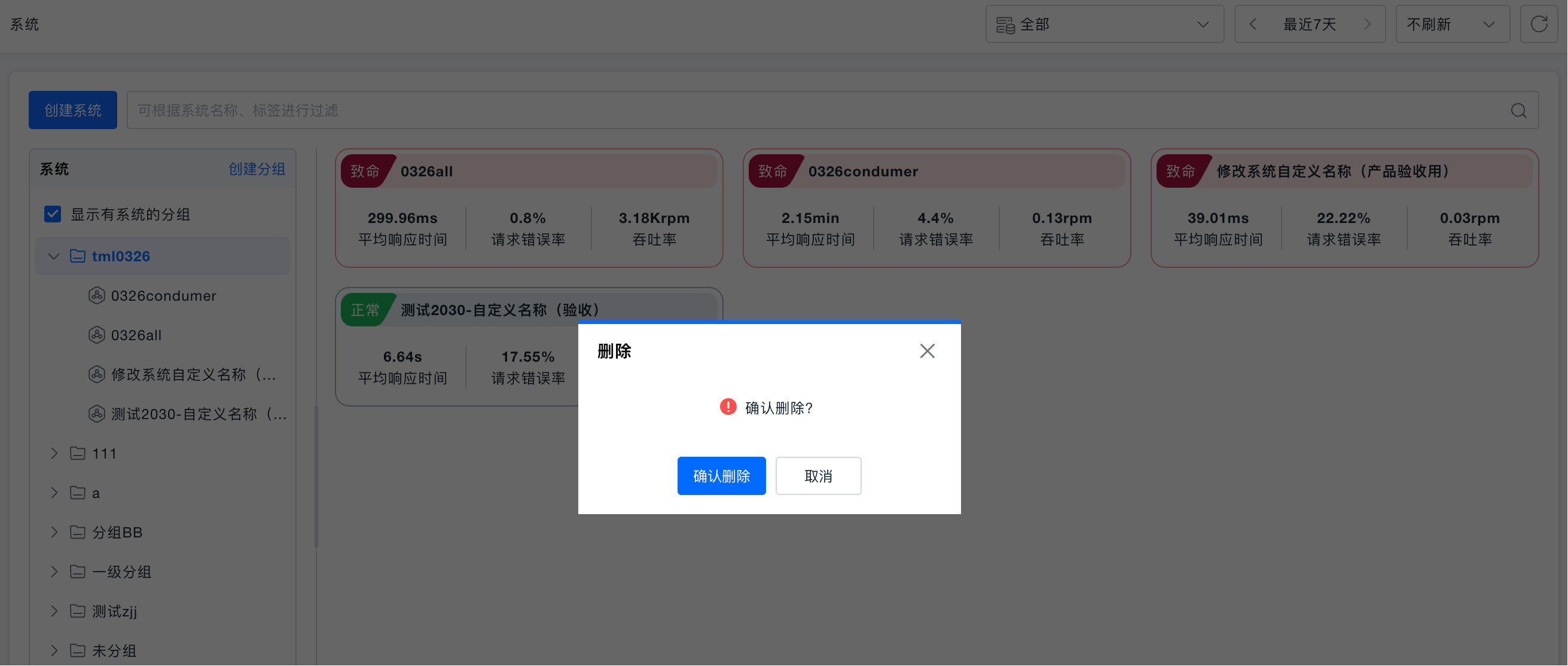Select 0326condumer in the tree
This screenshot has height=666, width=1568.
coord(163,295)
